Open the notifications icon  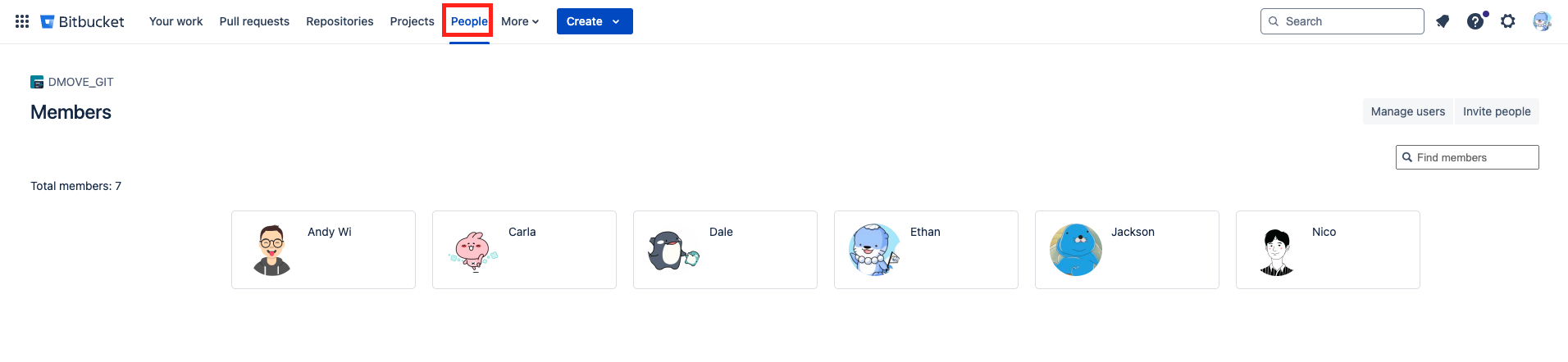tap(1443, 21)
